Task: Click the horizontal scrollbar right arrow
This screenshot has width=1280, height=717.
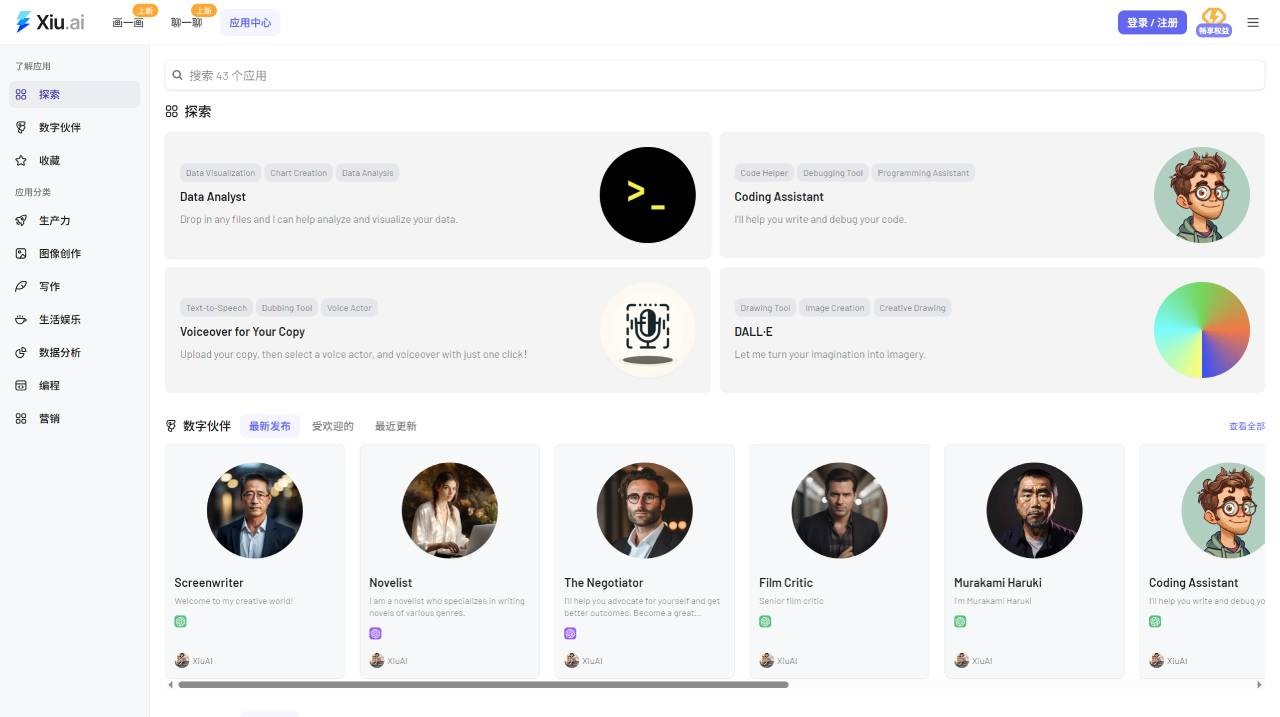Action: [x=1259, y=685]
